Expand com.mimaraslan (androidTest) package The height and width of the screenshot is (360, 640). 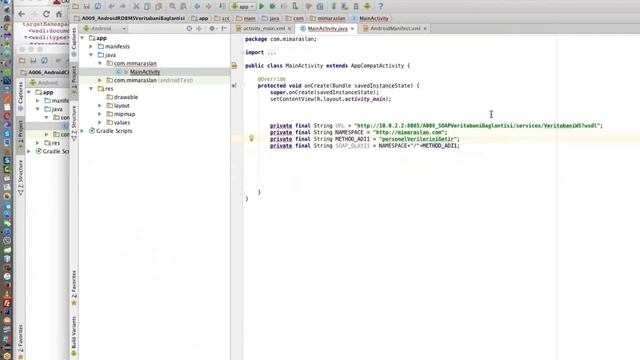click(x=100, y=80)
